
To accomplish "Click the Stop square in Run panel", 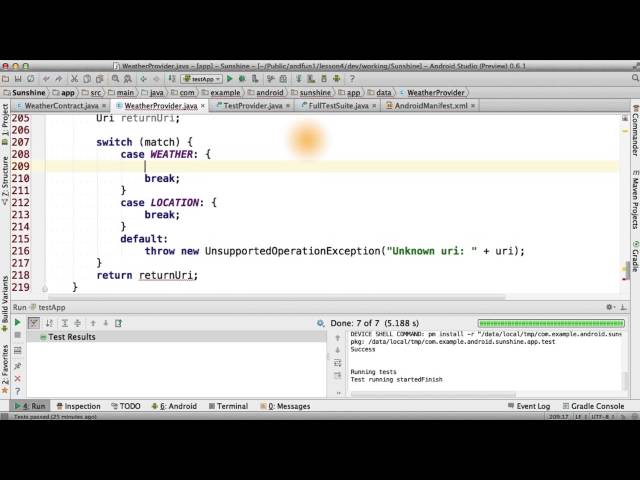I will coord(18,336).
